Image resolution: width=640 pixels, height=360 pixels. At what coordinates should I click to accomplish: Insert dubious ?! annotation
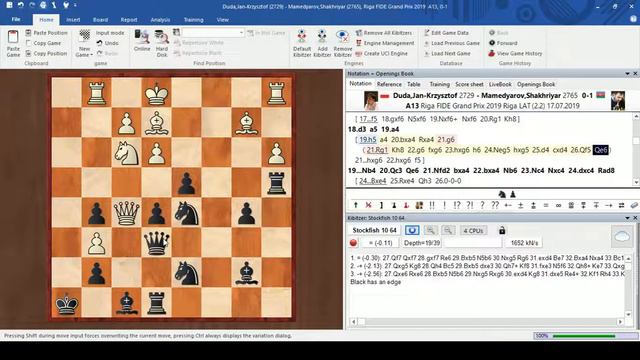coord(470,205)
